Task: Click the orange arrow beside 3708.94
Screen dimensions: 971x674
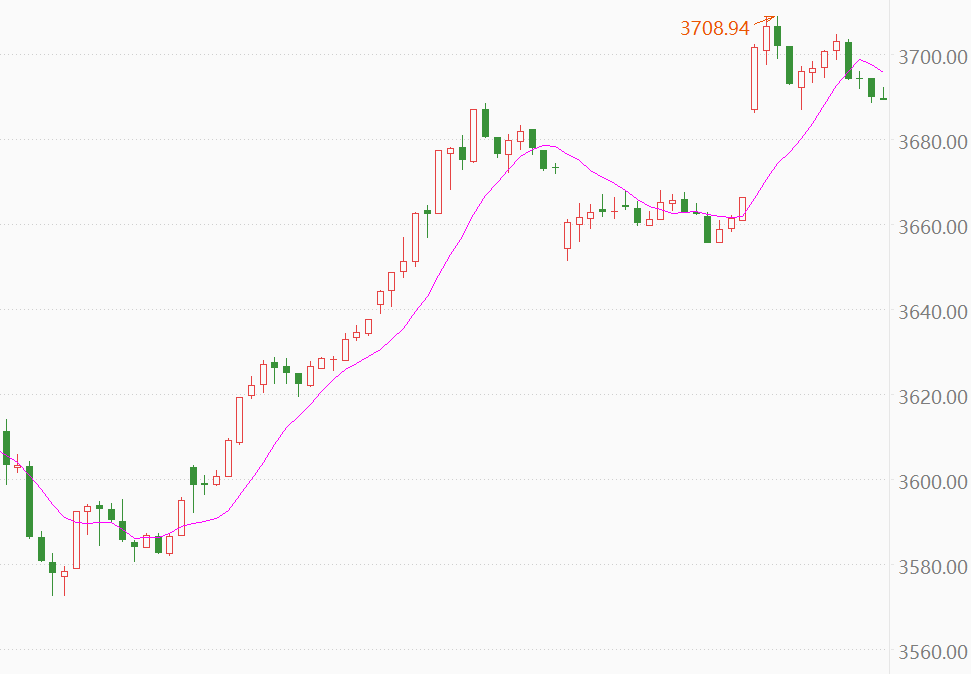Action: click(764, 19)
